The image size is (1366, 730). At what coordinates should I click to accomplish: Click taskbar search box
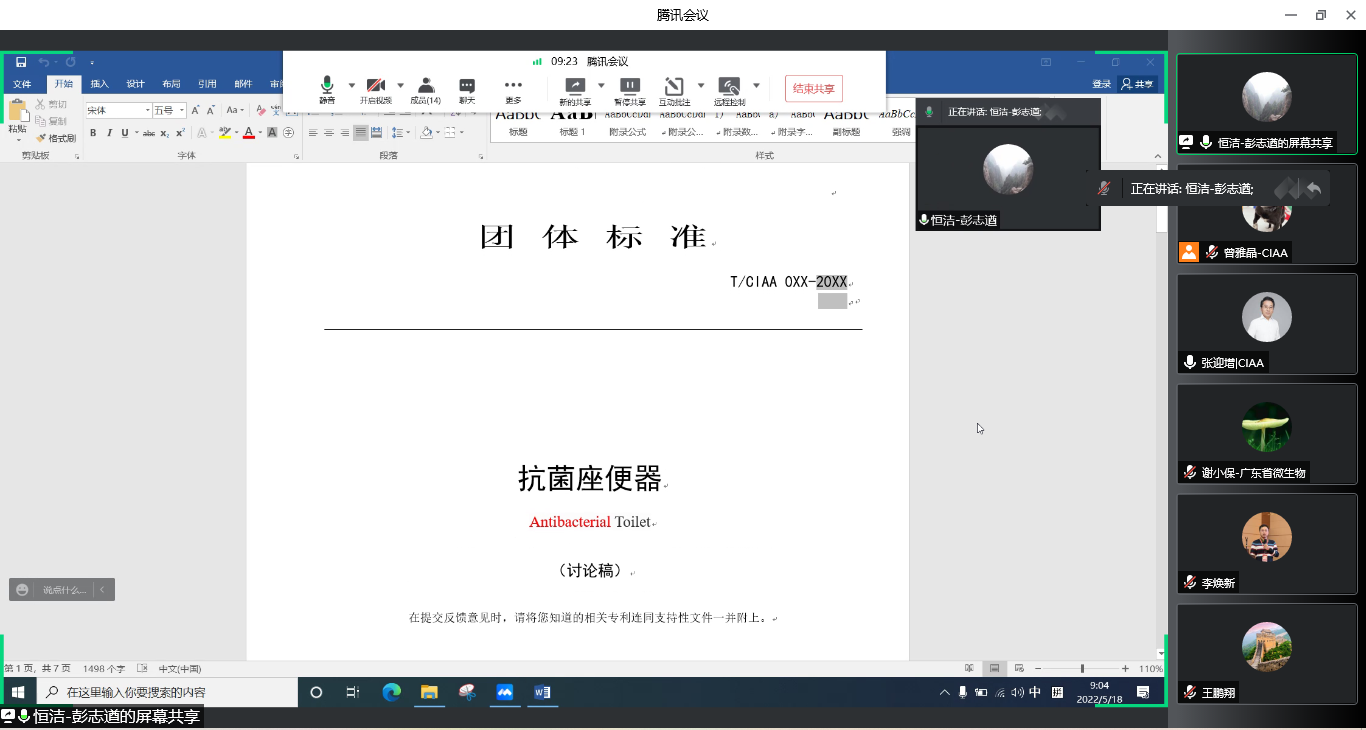click(x=167, y=692)
